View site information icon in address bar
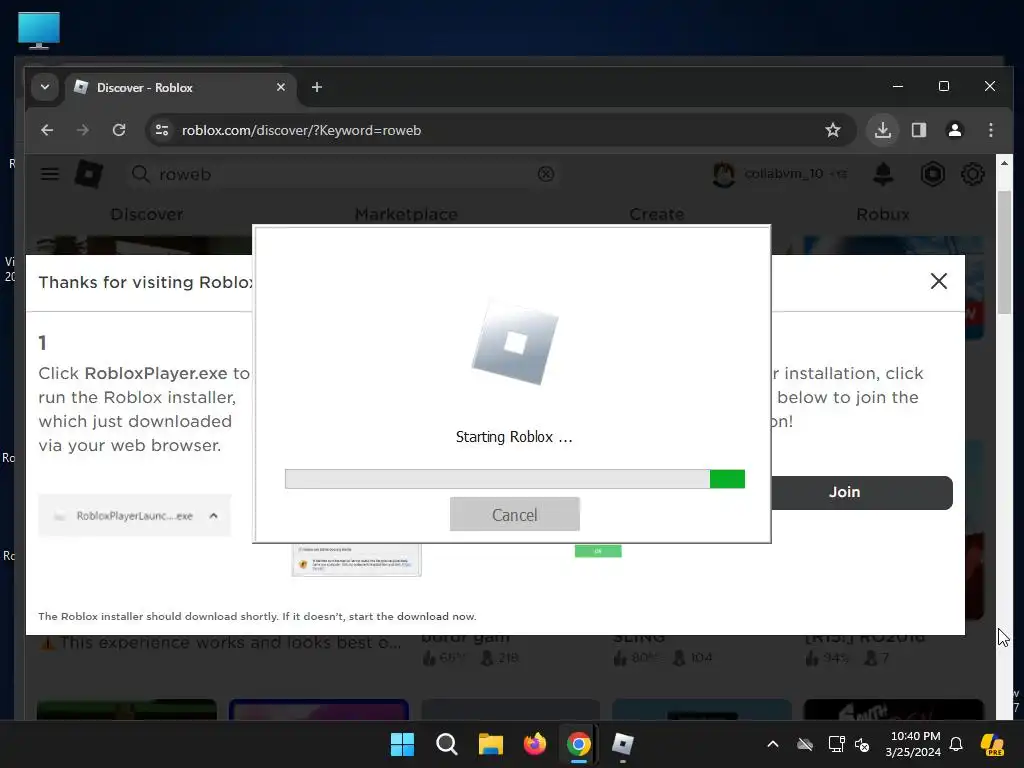 click(x=162, y=130)
